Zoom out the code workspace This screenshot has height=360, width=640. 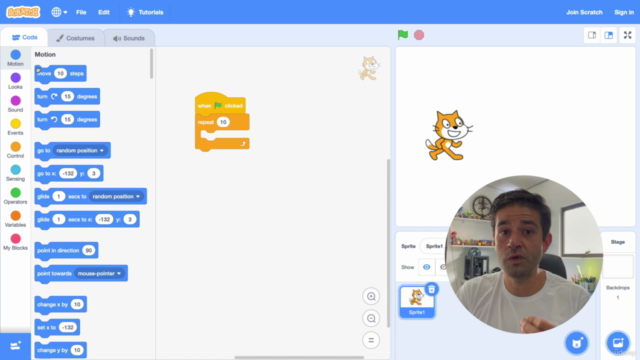pyautogui.click(x=371, y=318)
